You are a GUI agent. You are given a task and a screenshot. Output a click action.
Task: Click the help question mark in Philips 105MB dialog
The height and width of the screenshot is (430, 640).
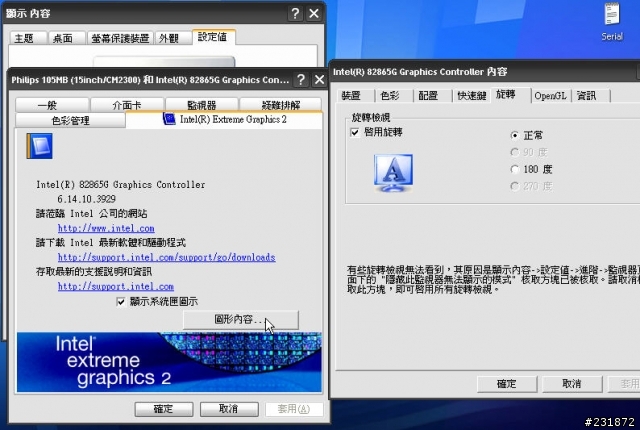point(301,80)
